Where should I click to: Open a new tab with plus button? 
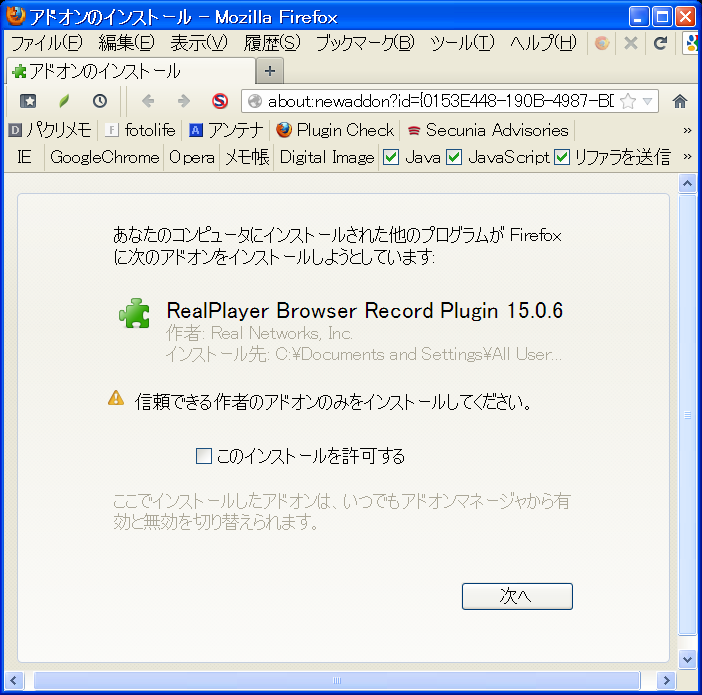270,71
